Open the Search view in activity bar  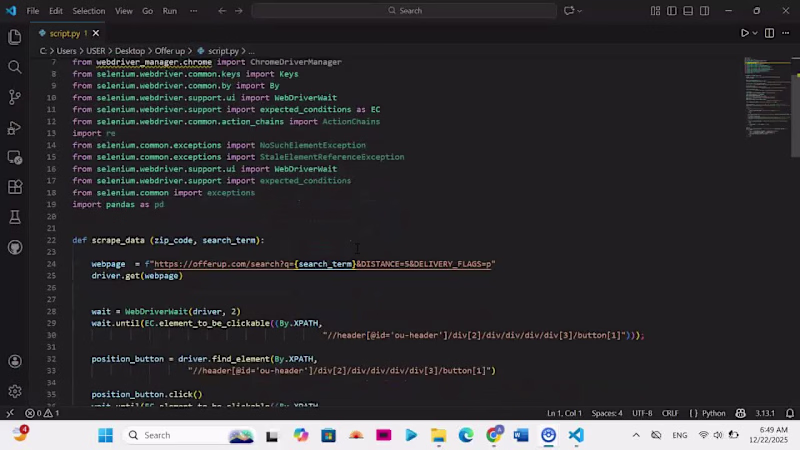point(15,67)
